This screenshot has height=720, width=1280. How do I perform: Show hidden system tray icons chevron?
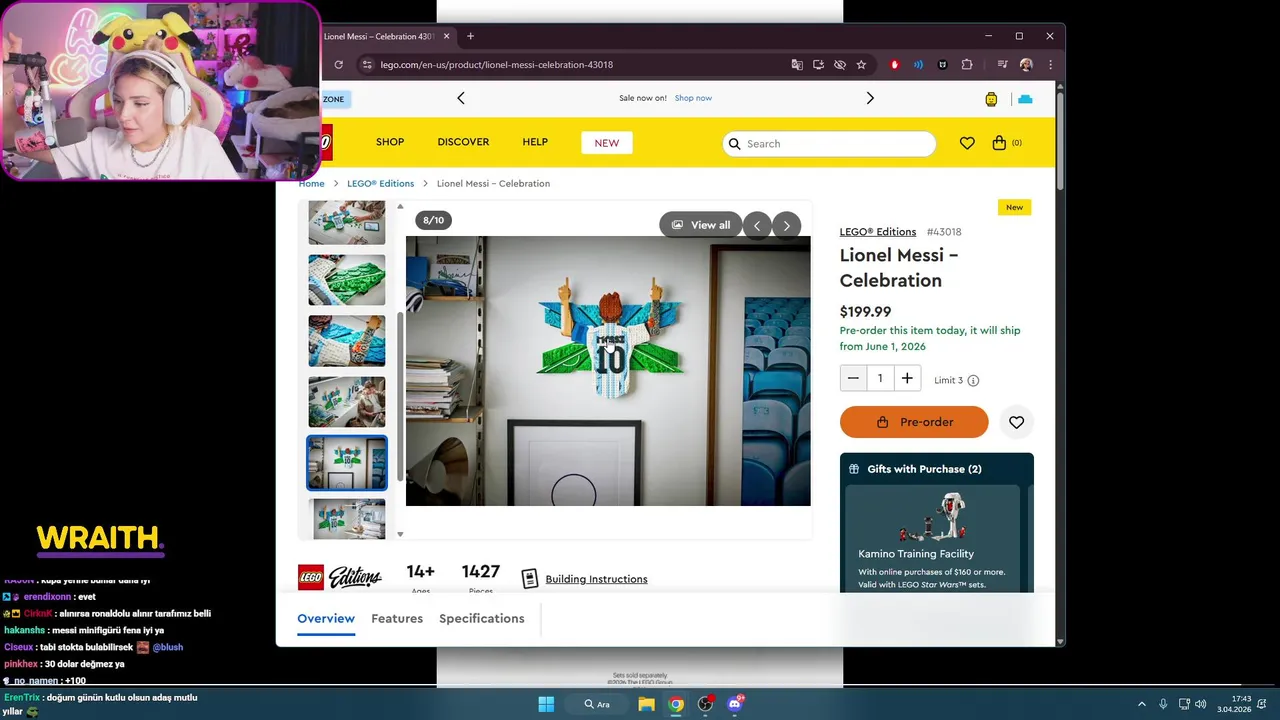tap(1141, 704)
